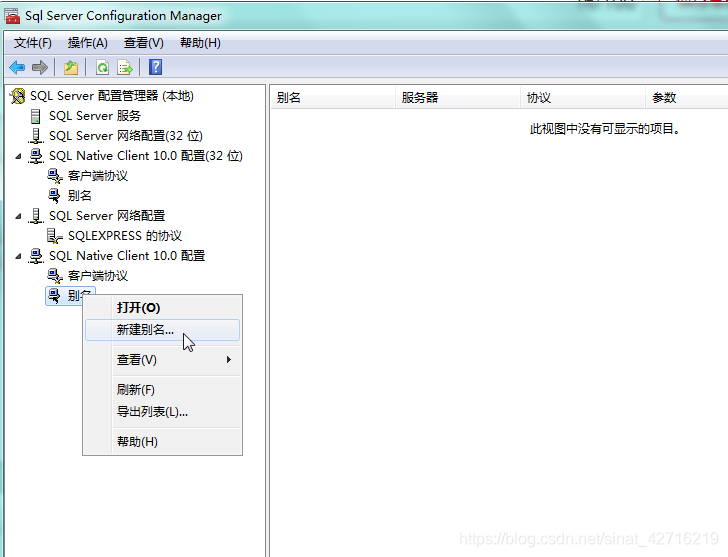Open the 查看(V) submenu arrow in context menu
This screenshot has height=557, width=728.
tap(228, 360)
